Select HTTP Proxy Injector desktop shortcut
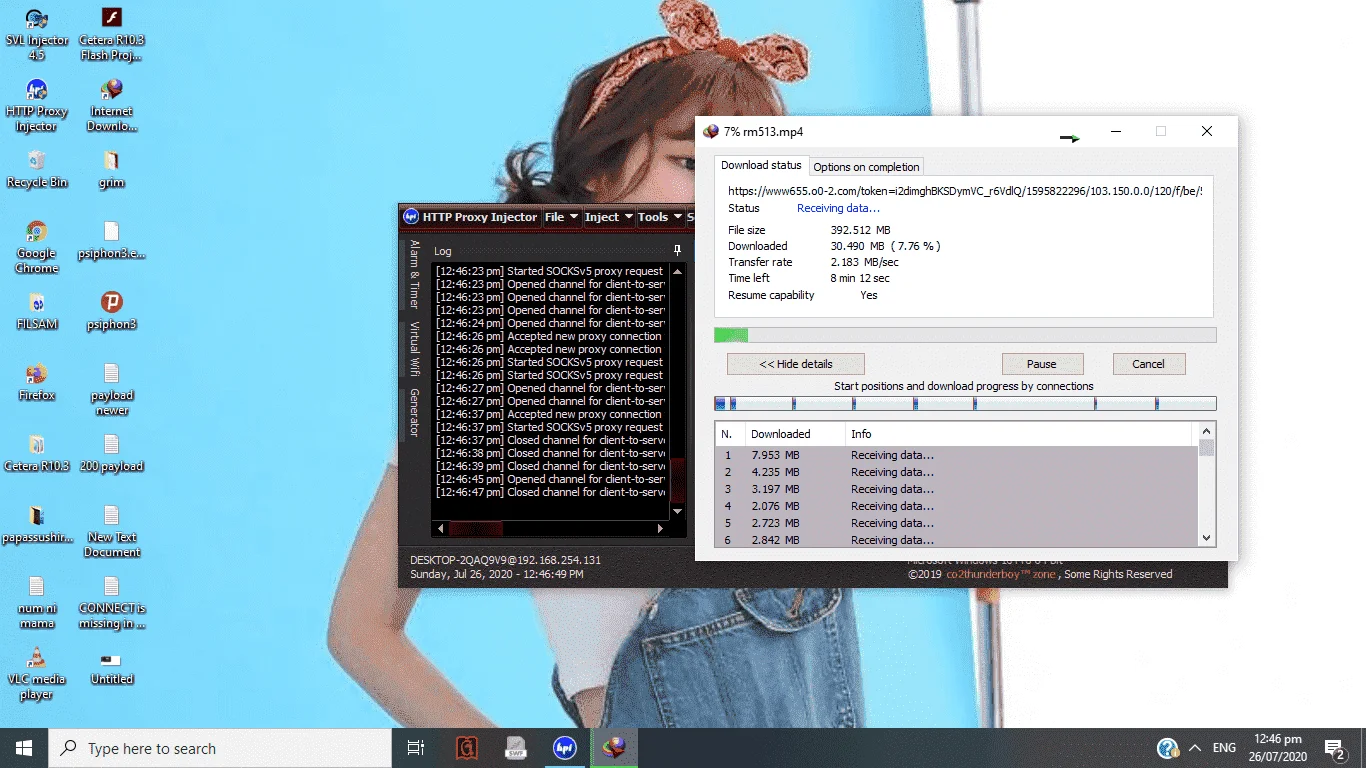 click(37, 105)
